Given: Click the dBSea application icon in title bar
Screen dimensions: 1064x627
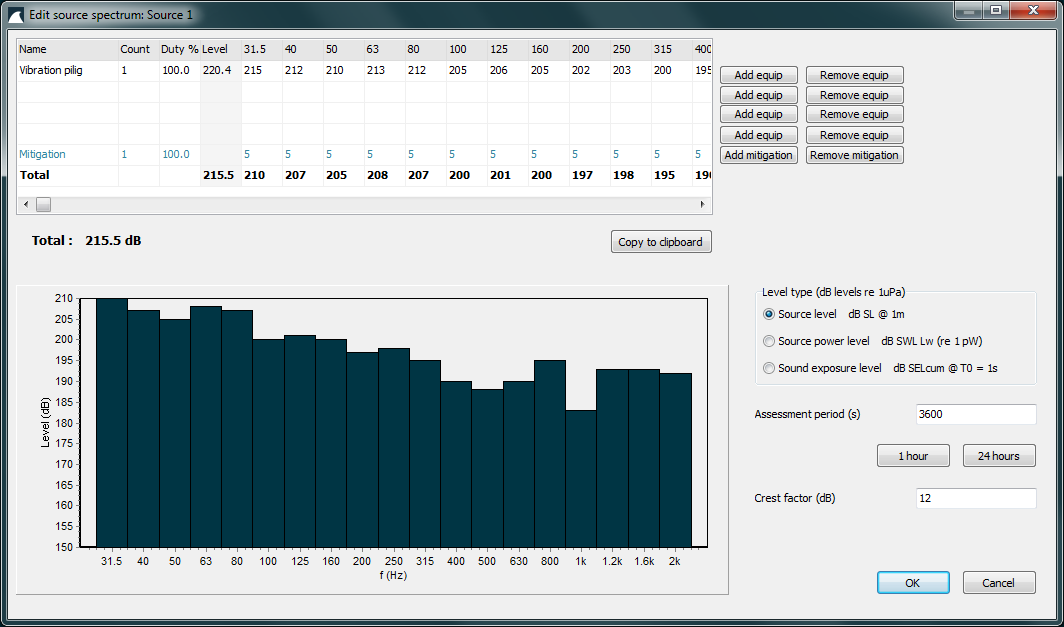Looking at the screenshot, I should (x=16, y=14).
